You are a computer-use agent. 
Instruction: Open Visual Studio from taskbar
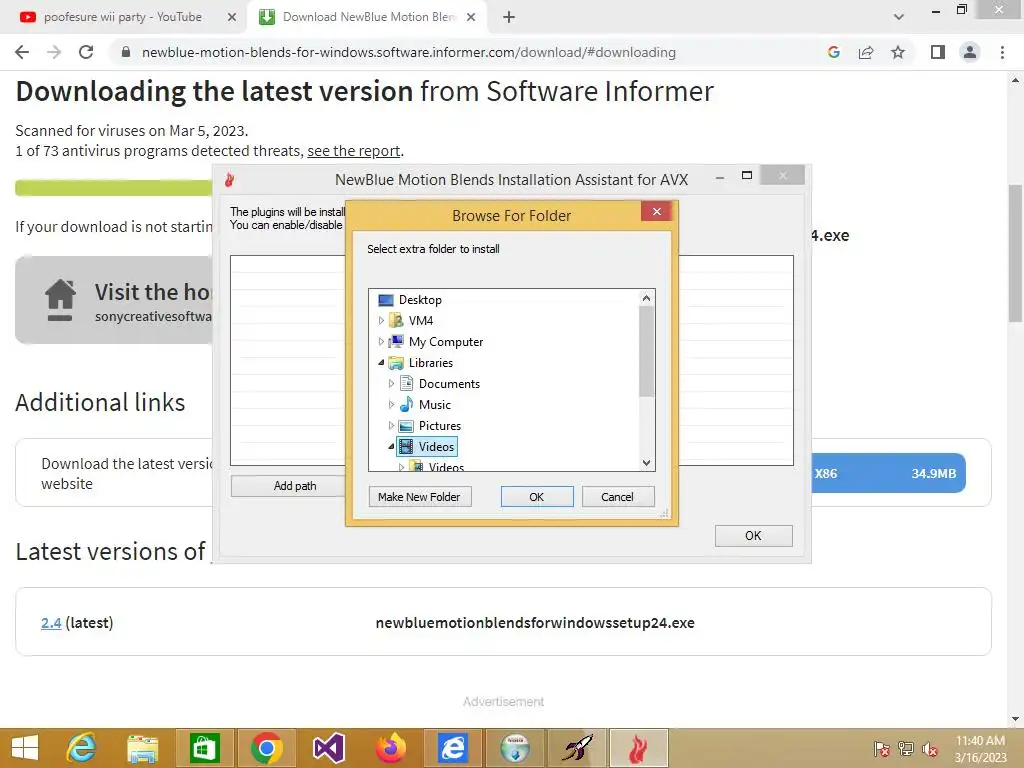click(328, 748)
